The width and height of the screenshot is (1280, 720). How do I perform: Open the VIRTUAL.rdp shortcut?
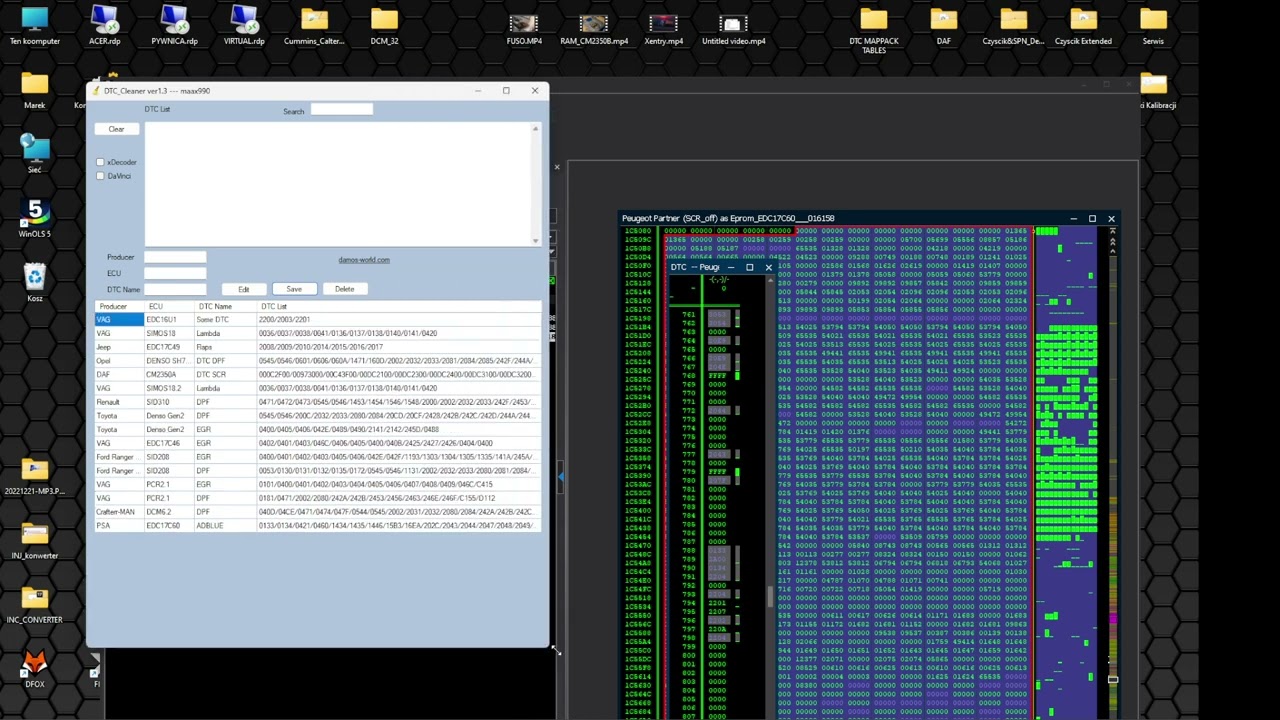tap(244, 27)
